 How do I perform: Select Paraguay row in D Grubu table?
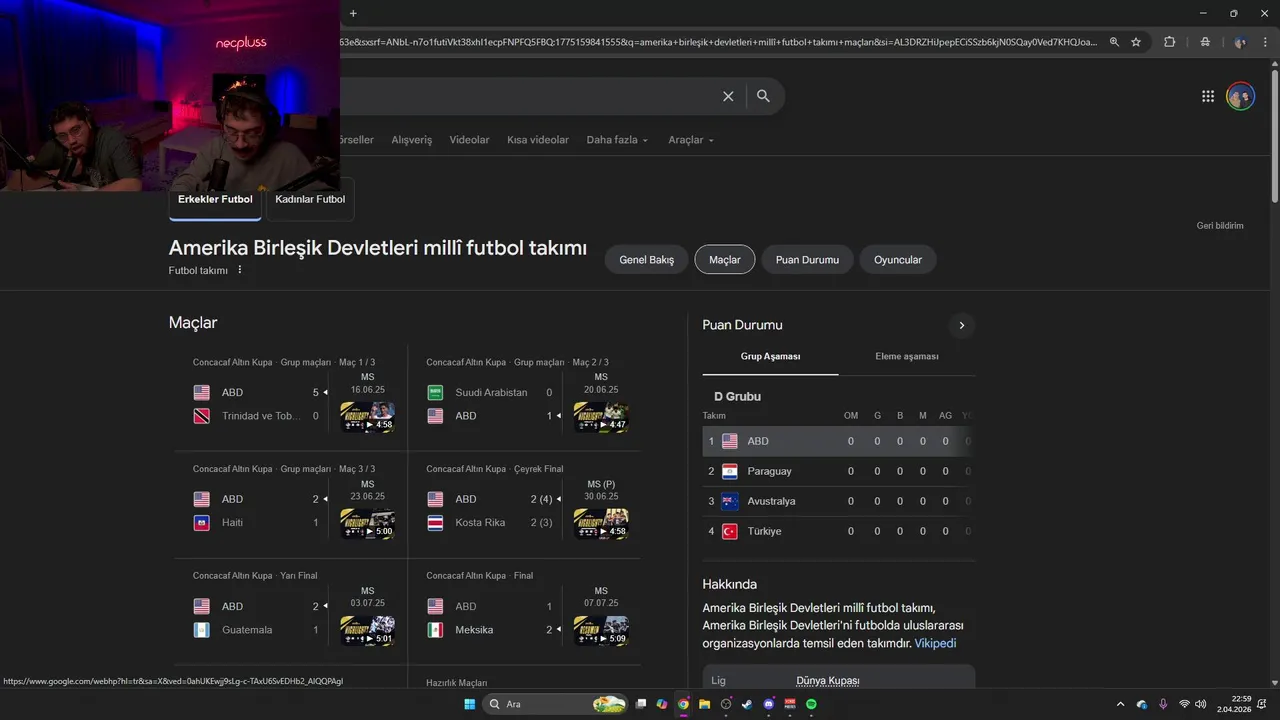point(839,471)
